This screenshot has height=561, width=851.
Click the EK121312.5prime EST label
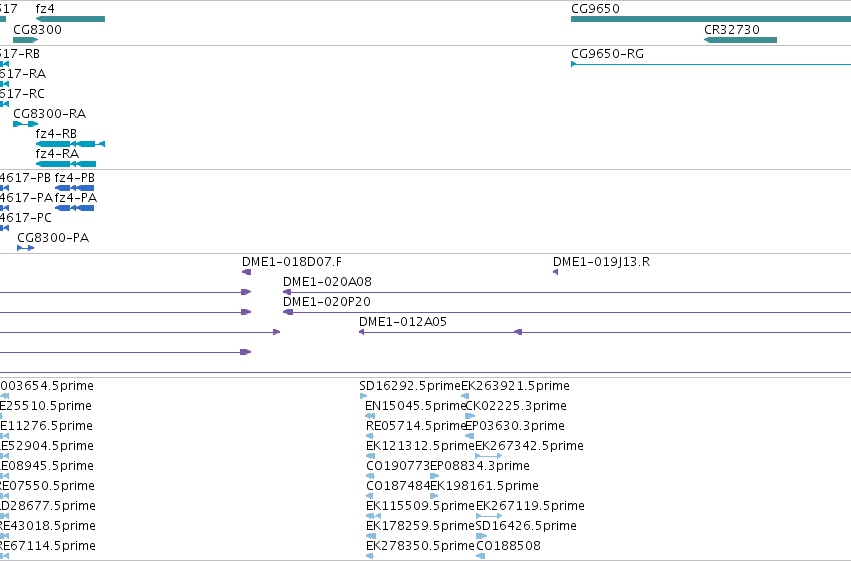click(x=421, y=446)
